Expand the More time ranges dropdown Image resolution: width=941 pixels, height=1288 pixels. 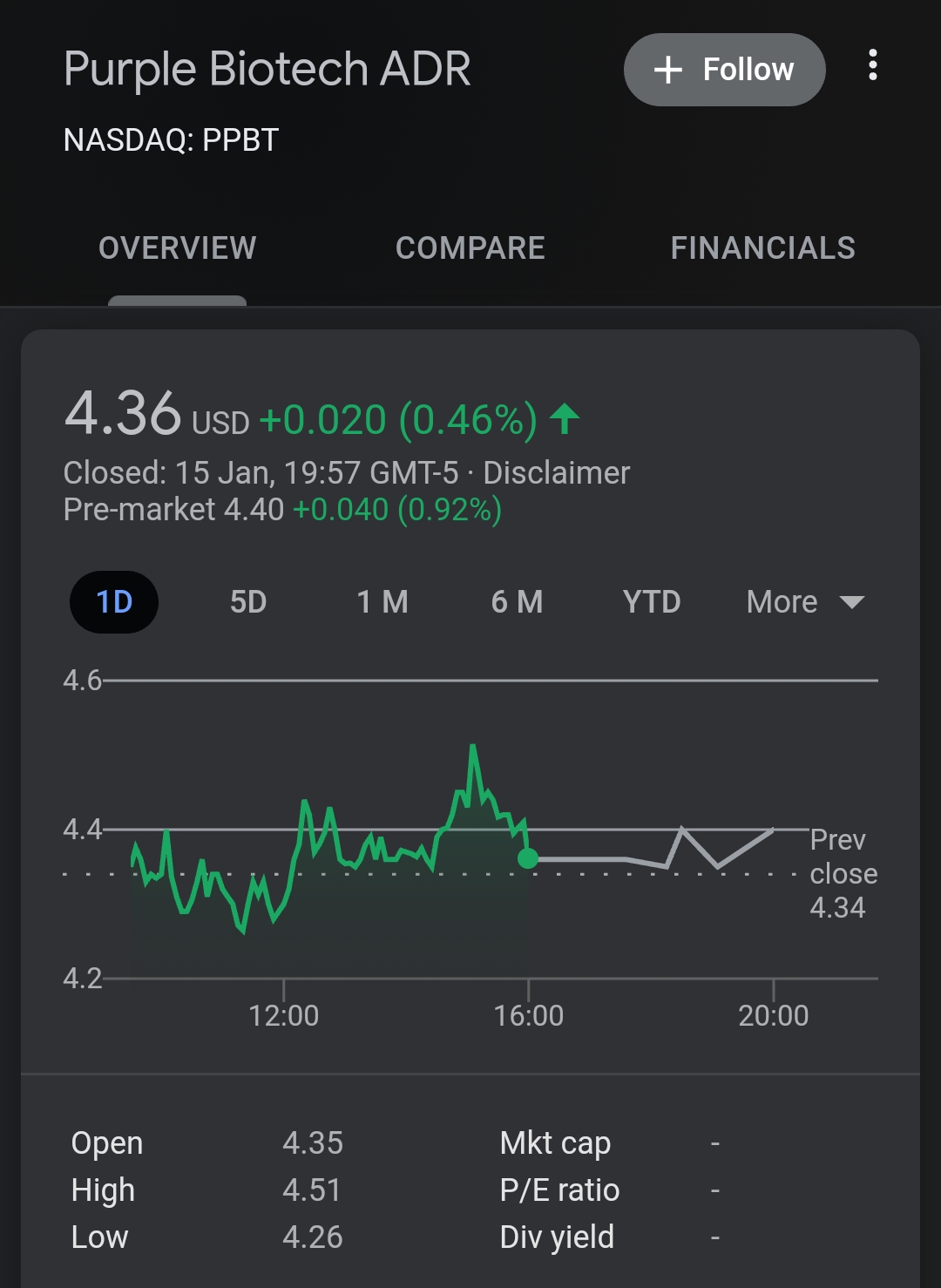click(x=805, y=602)
